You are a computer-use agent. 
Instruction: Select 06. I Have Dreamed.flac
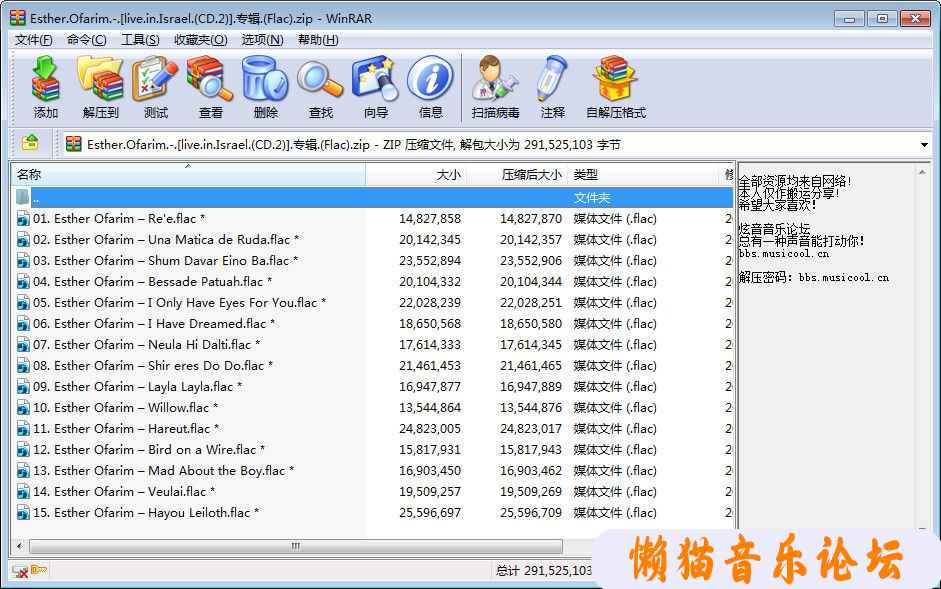pyautogui.click(x=154, y=324)
